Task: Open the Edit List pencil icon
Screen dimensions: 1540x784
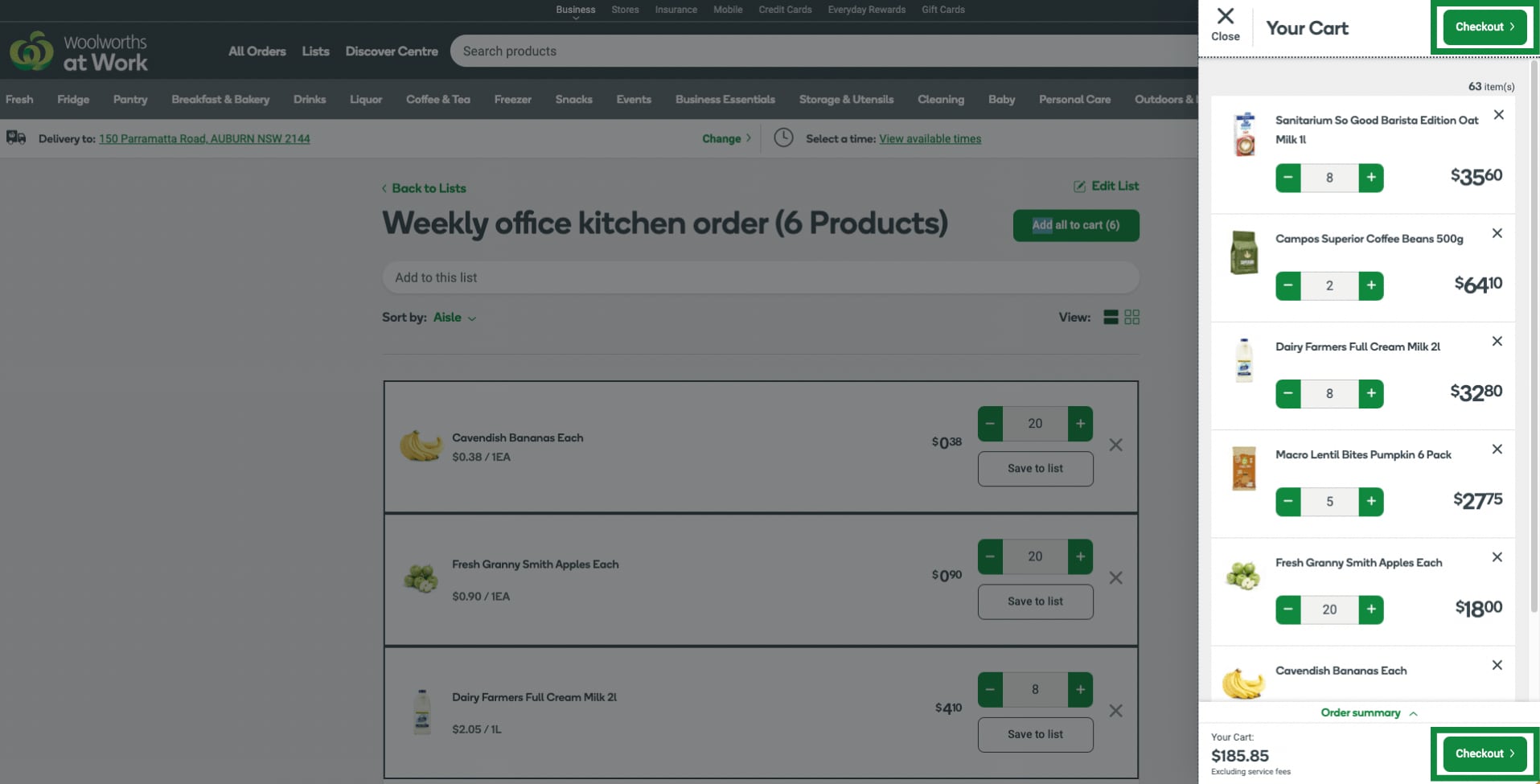Action: [x=1078, y=186]
